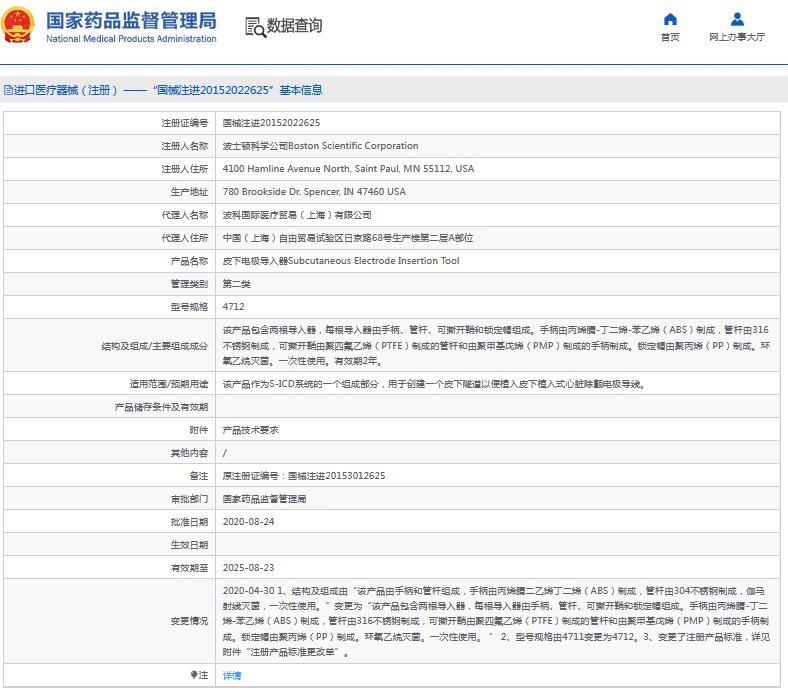This screenshot has height=695, width=788.
Task: Click the 注册人名称 row label
Action: point(184,146)
